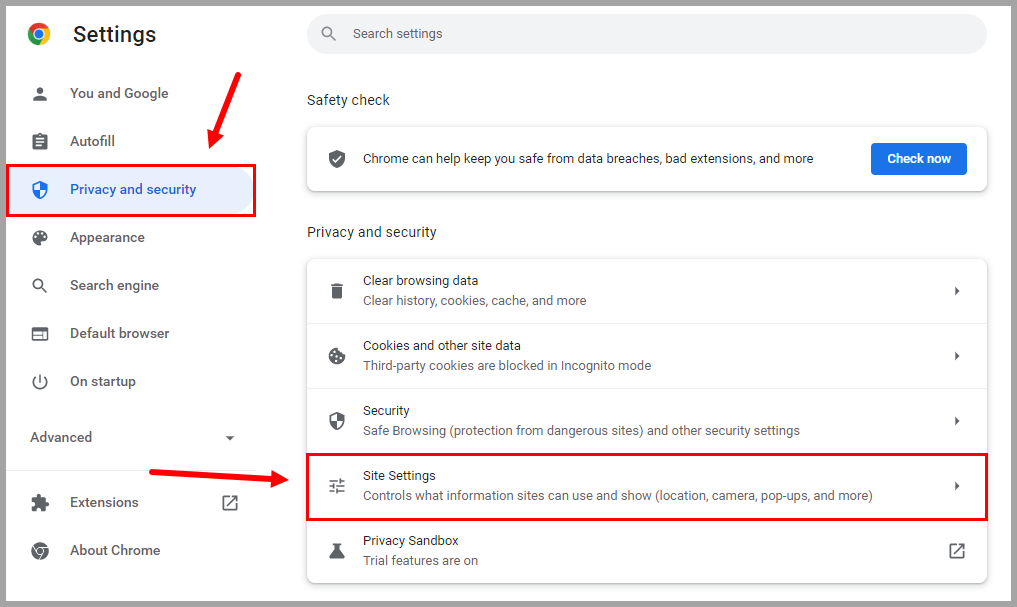Screen dimensions: 1017x607
Task: Open Site Settings
Action: (x=647, y=487)
